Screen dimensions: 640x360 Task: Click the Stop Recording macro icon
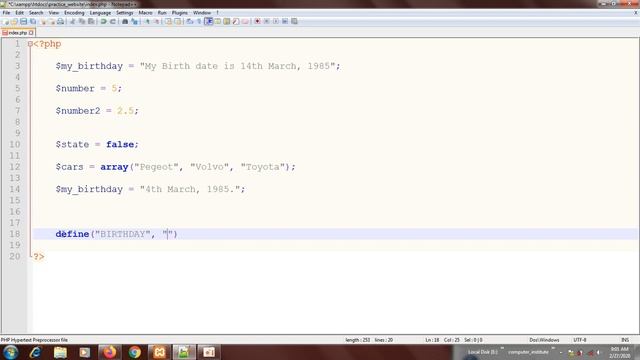[267, 21]
